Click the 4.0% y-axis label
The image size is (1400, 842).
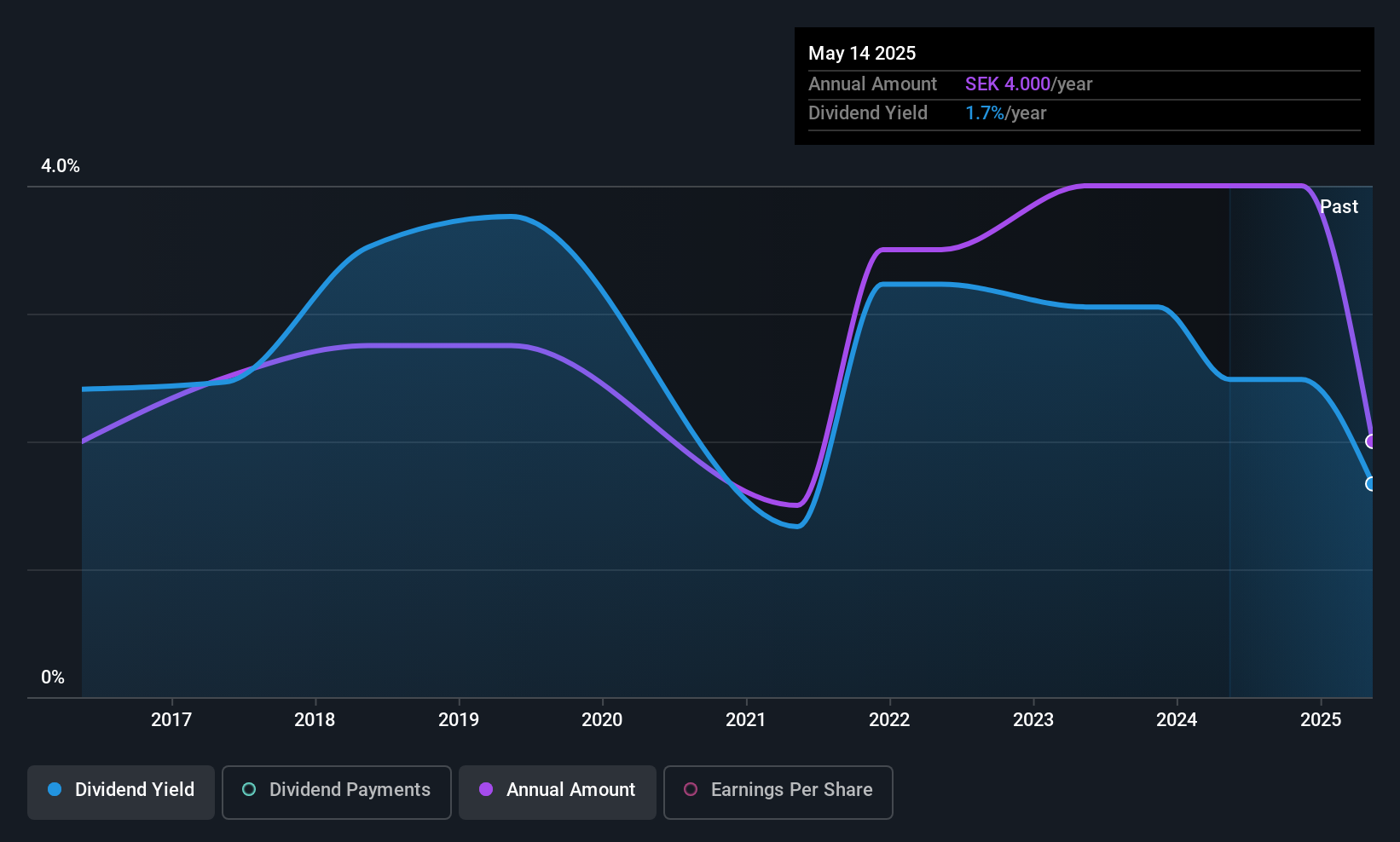(61, 166)
